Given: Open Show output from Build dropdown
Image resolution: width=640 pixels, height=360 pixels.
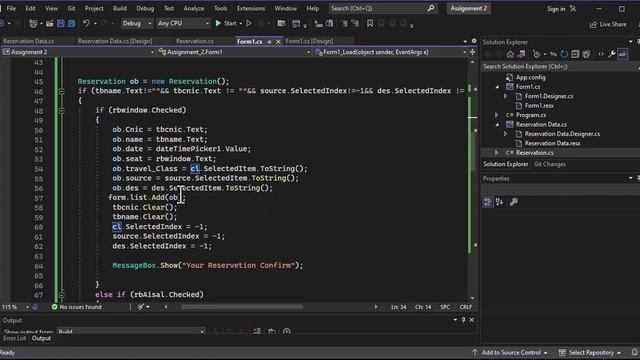Looking at the screenshot, I should (x=131, y=331).
